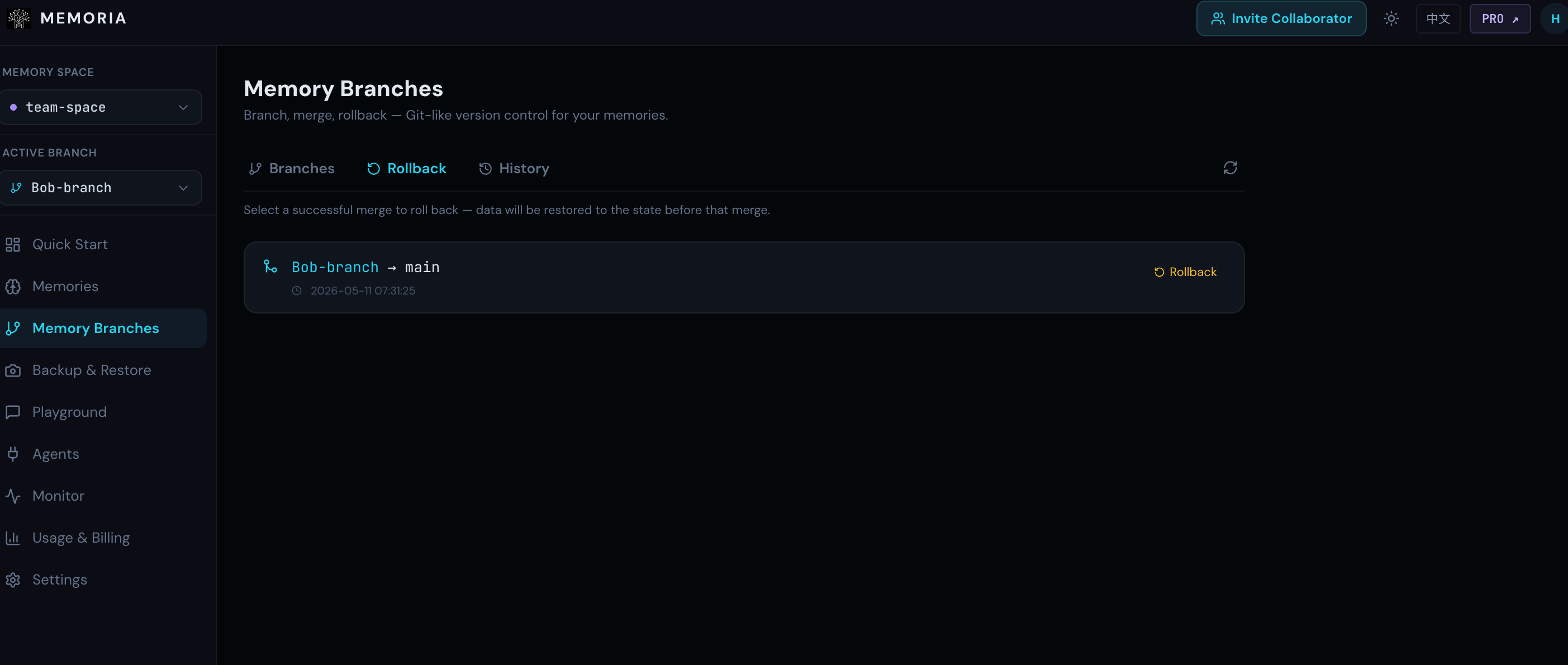
Task: Click the Invite Collaborator button
Action: [x=1281, y=19]
